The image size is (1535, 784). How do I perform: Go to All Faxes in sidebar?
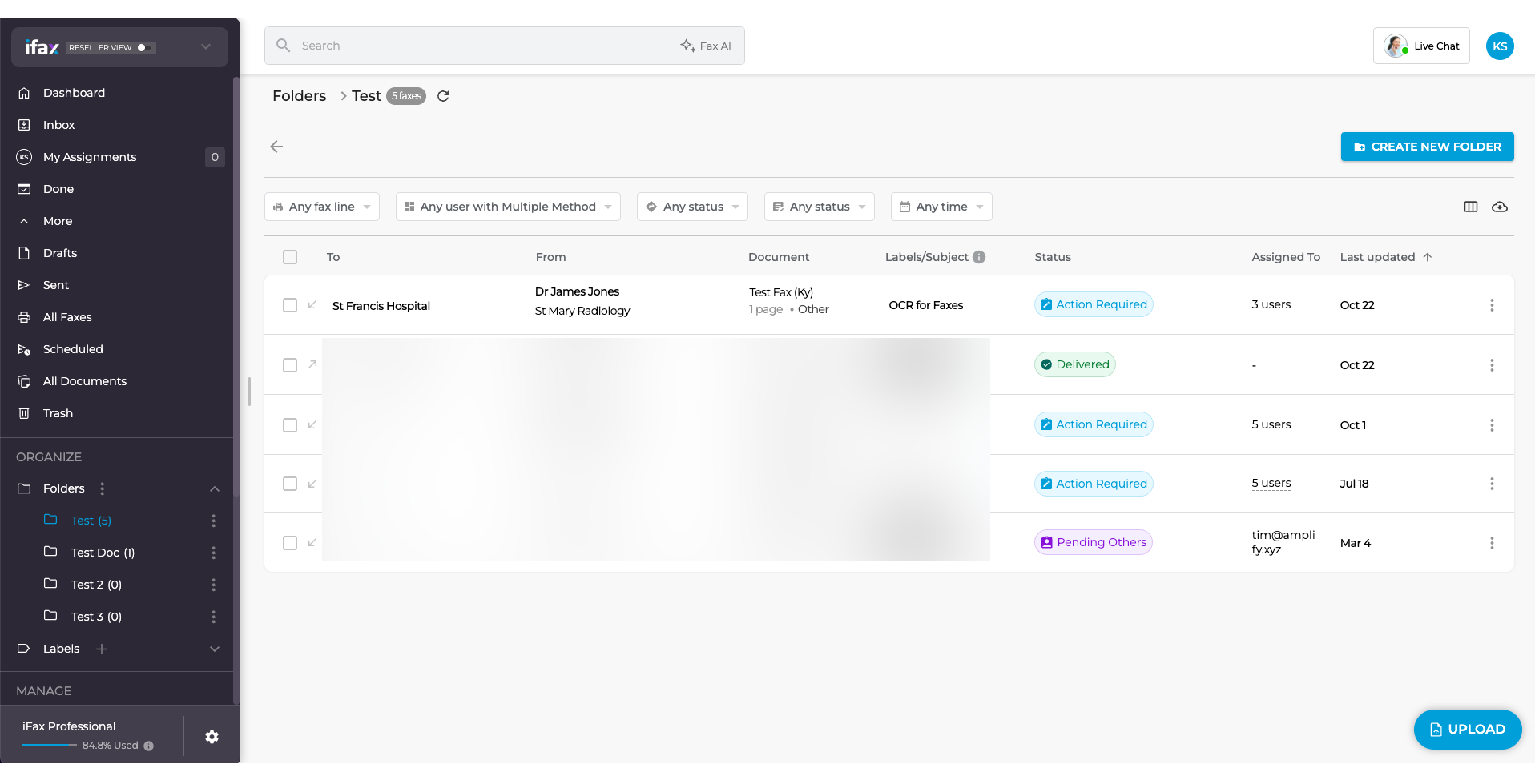67,317
